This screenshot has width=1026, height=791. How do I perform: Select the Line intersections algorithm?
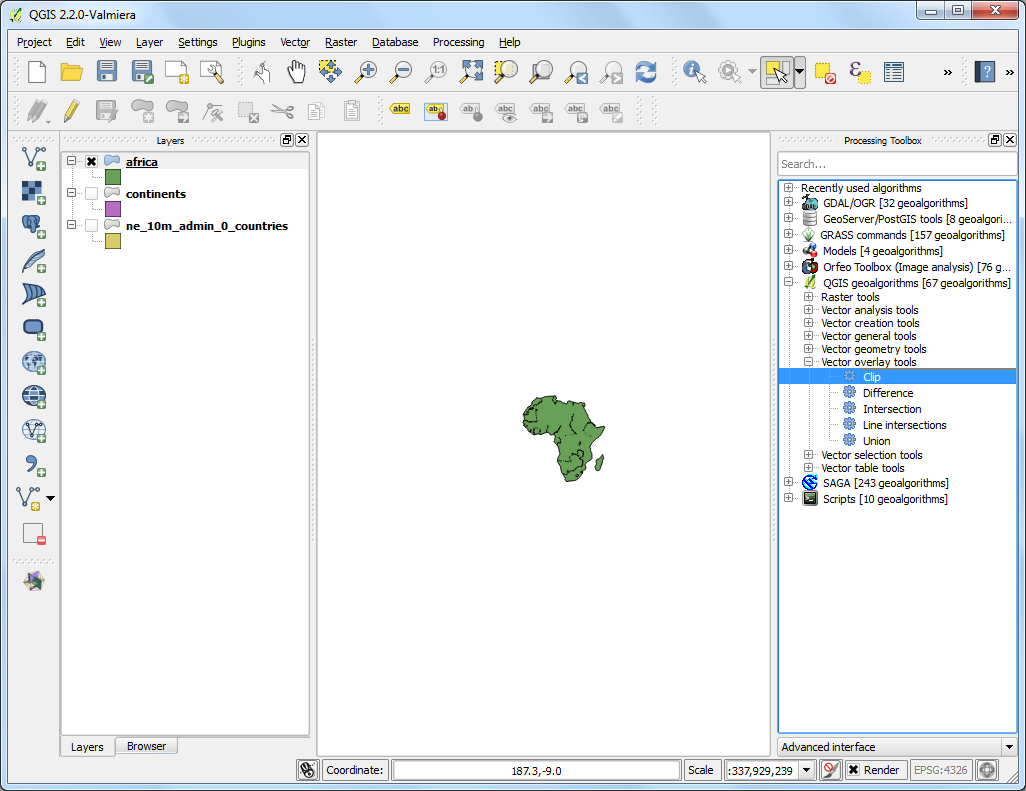904,425
